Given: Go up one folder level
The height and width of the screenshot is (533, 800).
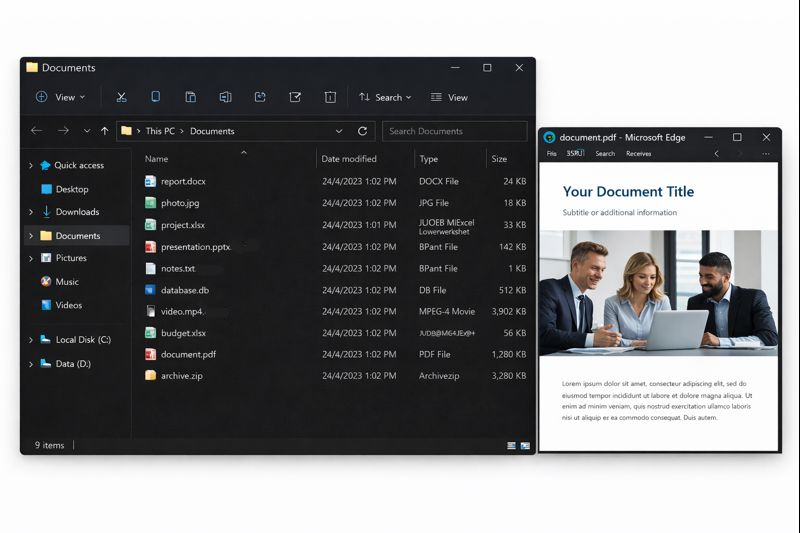Looking at the screenshot, I should click(105, 131).
